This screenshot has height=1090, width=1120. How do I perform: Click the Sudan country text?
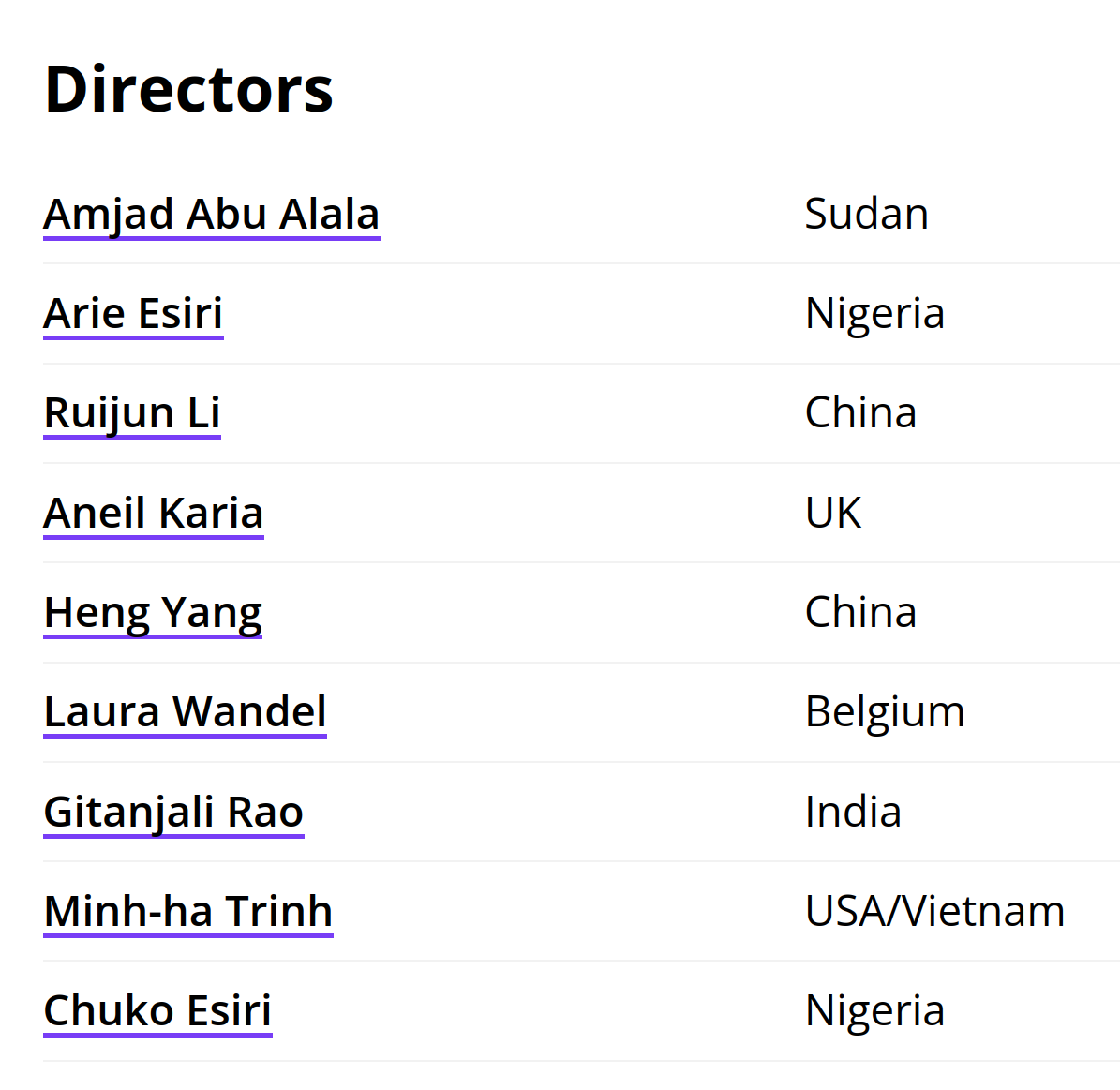[866, 214]
